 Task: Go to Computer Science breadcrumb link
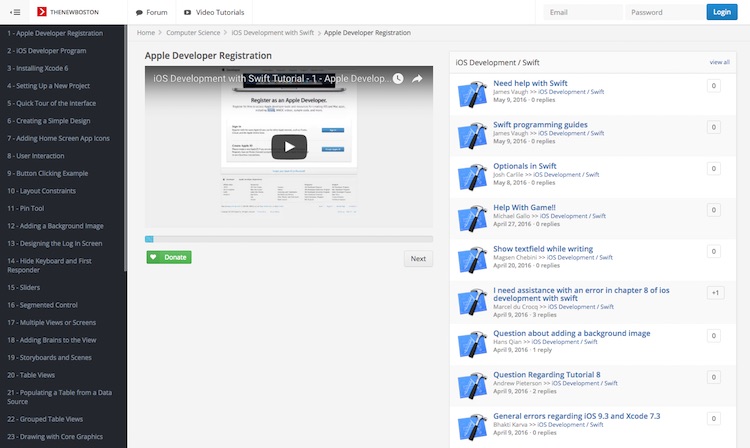pos(193,33)
